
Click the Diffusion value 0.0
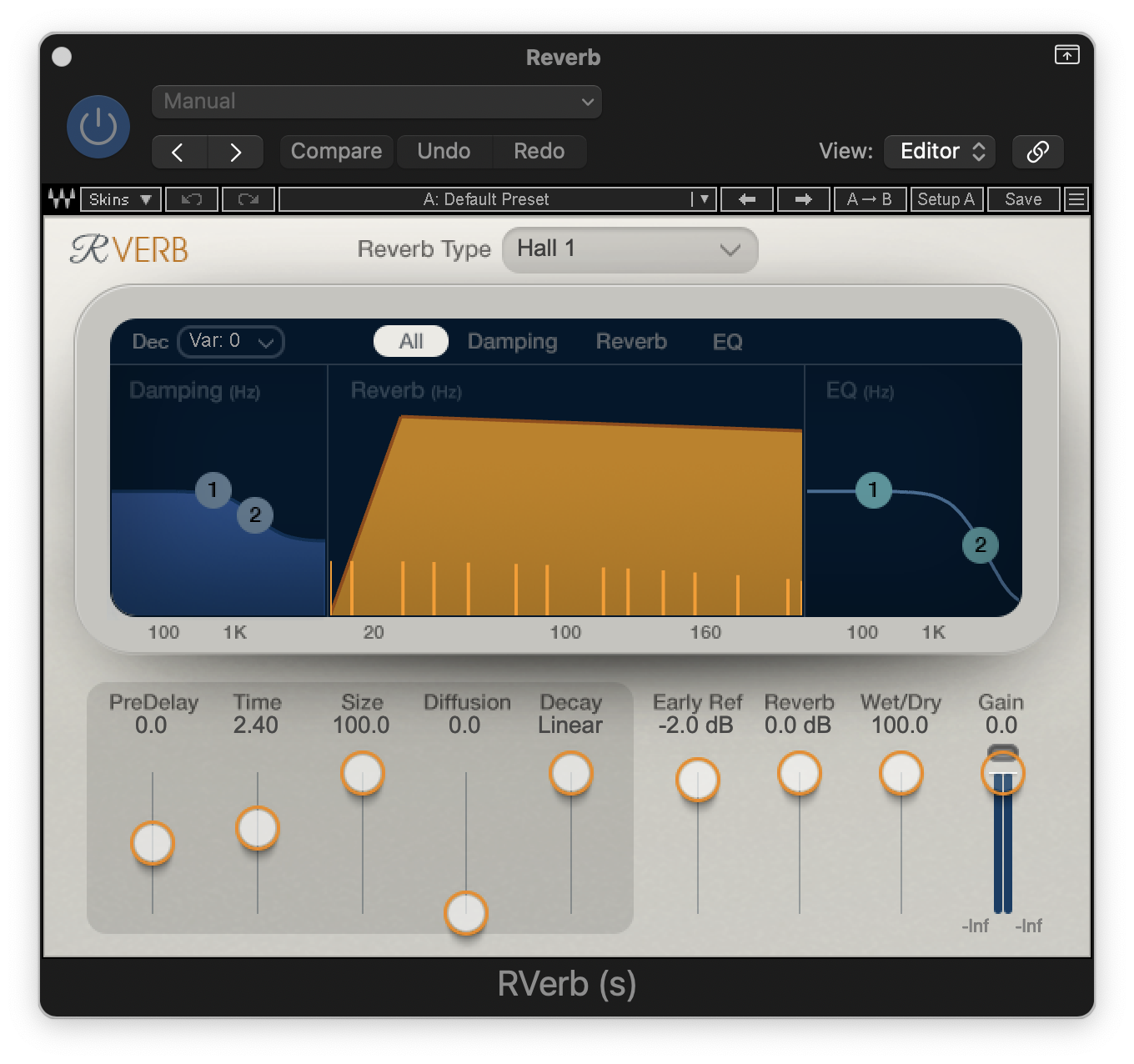(x=464, y=725)
